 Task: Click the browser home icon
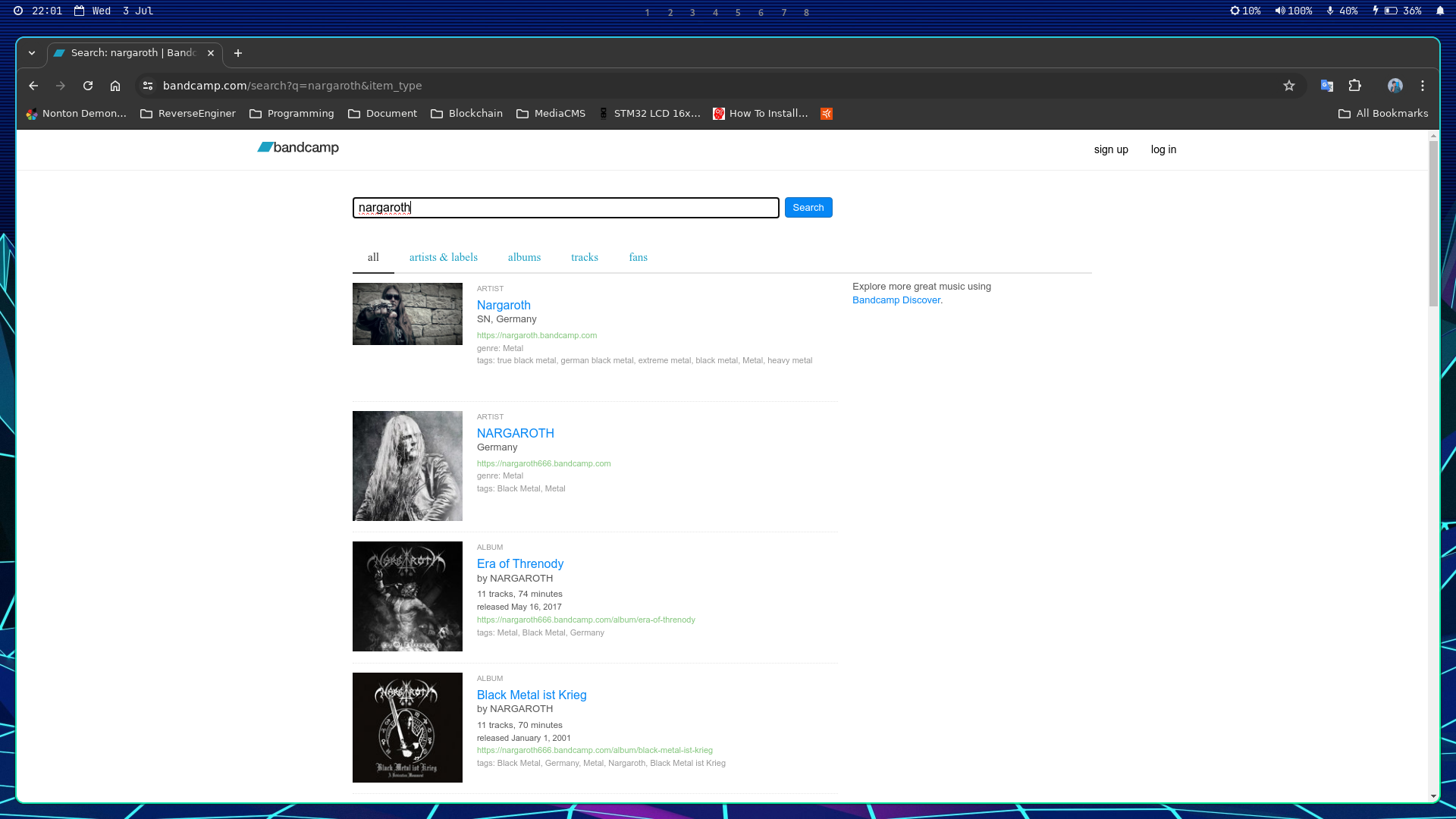click(x=115, y=86)
